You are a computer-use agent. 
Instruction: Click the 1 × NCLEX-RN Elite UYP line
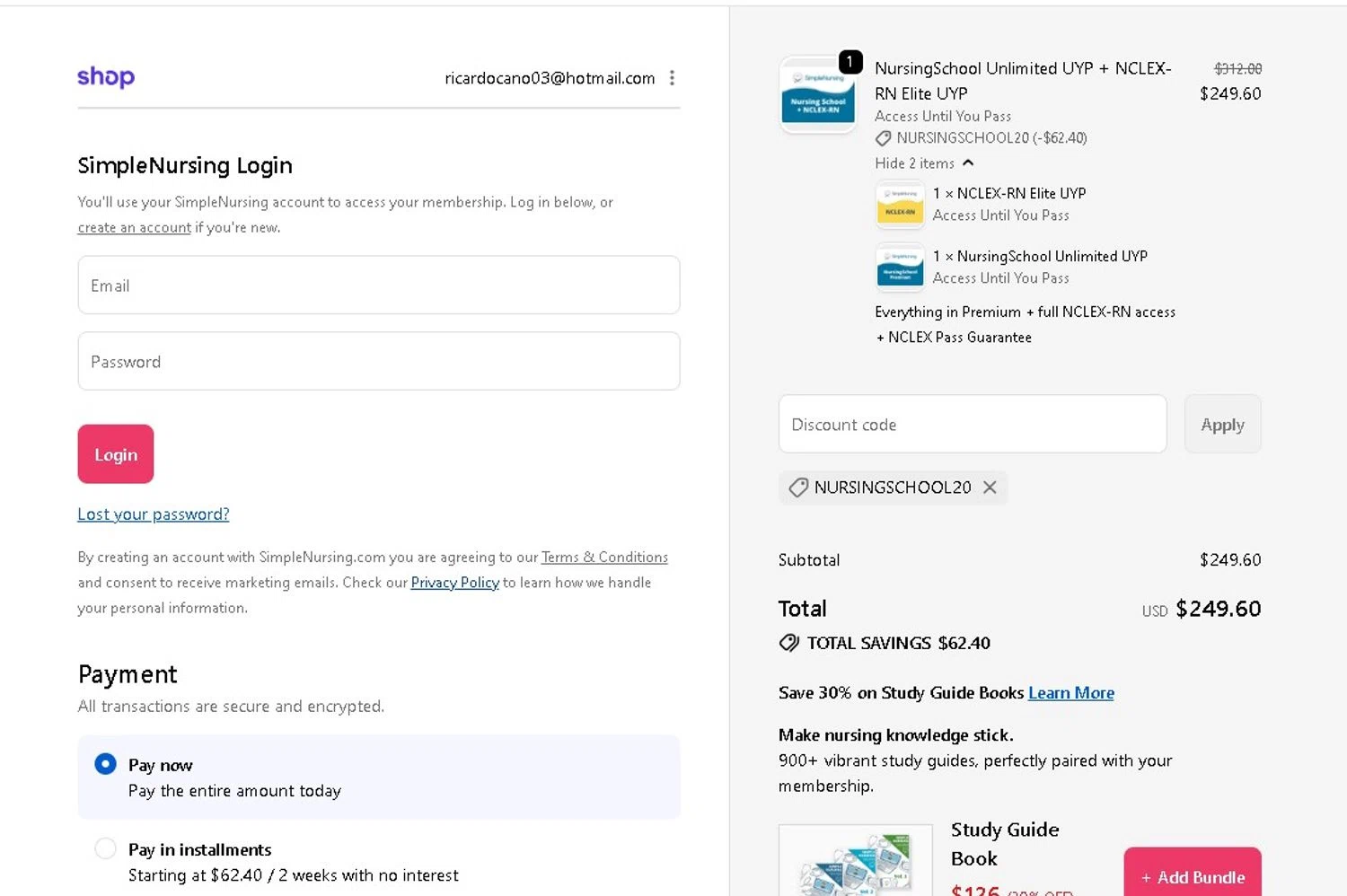point(1009,193)
